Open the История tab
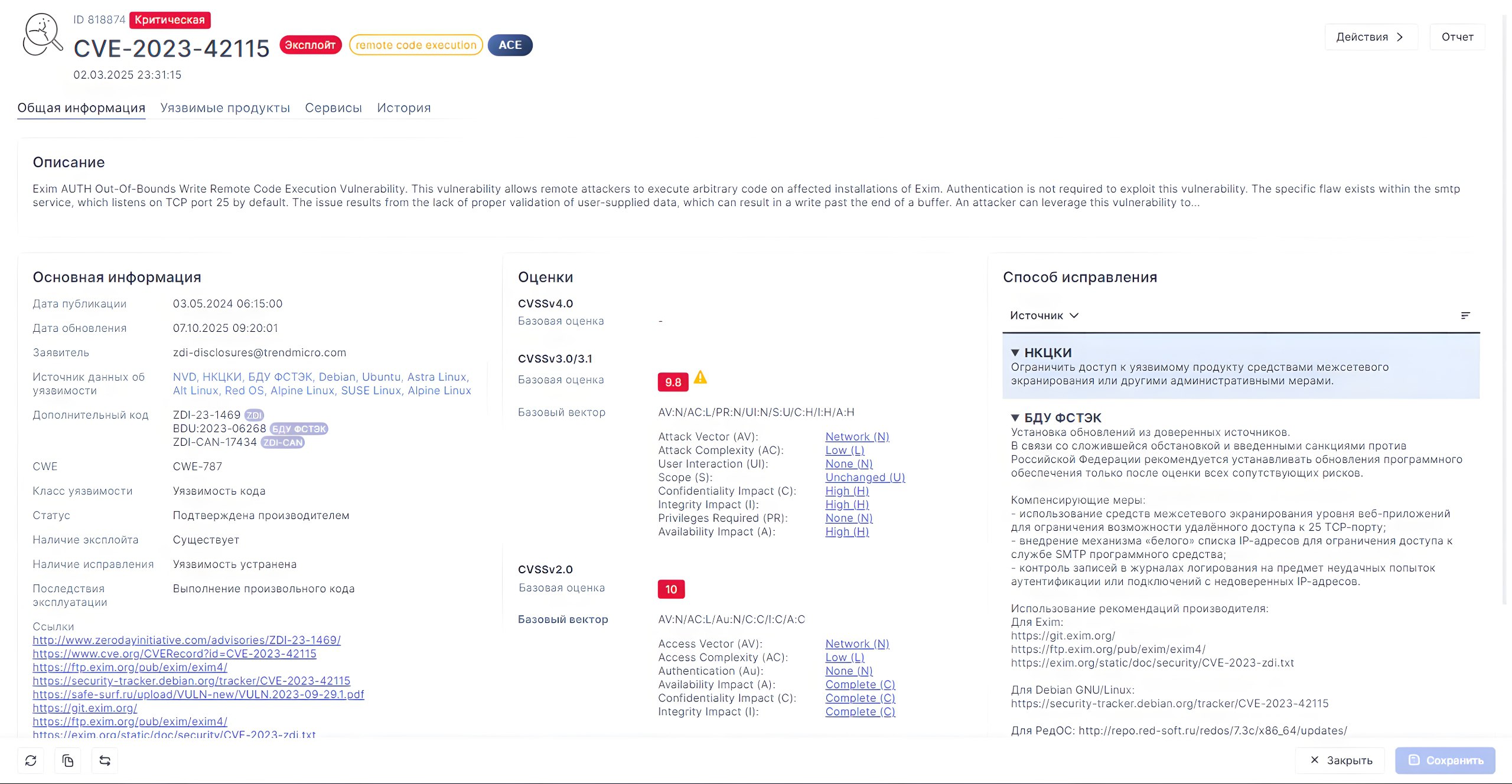Viewport: 1512px width, 784px height. point(404,107)
